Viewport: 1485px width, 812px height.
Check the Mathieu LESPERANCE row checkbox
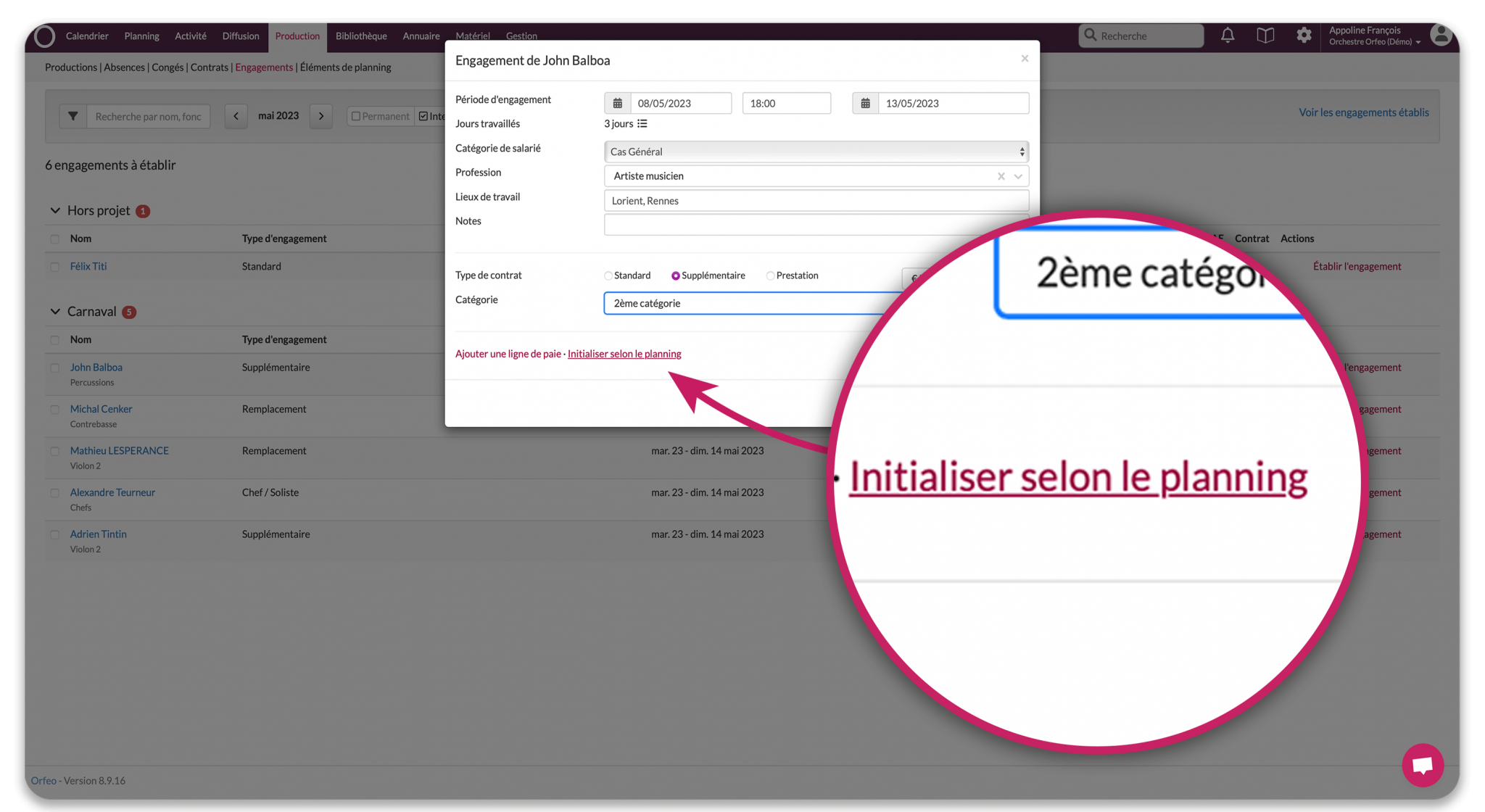click(55, 451)
